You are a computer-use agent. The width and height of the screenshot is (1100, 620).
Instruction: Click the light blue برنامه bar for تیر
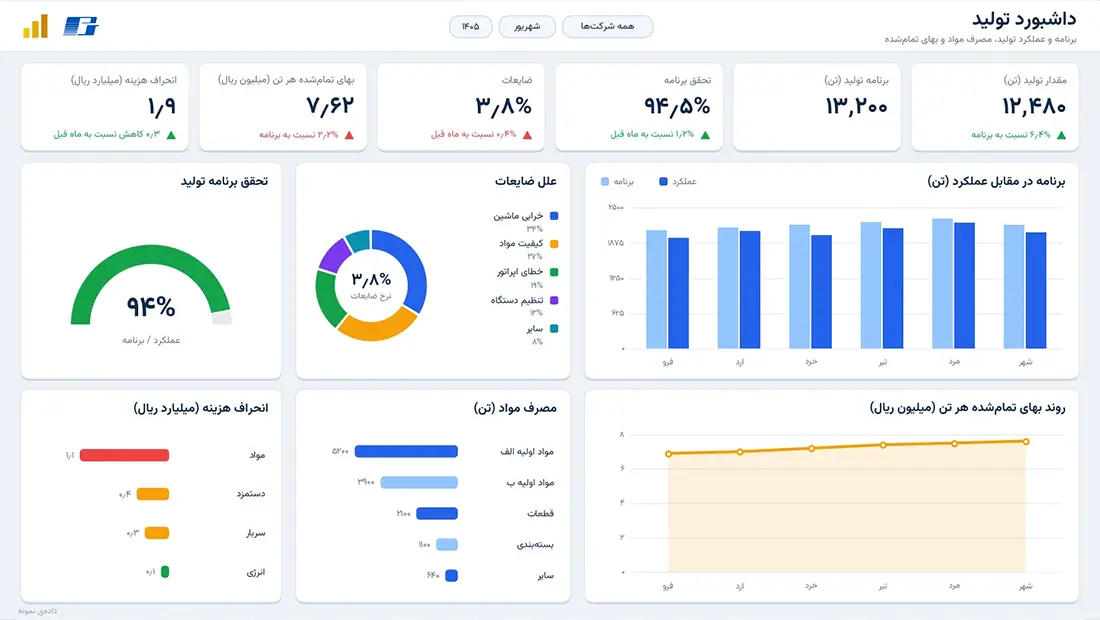[871, 285]
